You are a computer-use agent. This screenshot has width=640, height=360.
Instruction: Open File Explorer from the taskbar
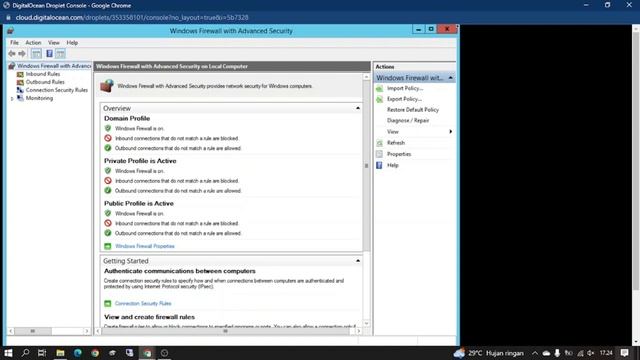pos(60,353)
